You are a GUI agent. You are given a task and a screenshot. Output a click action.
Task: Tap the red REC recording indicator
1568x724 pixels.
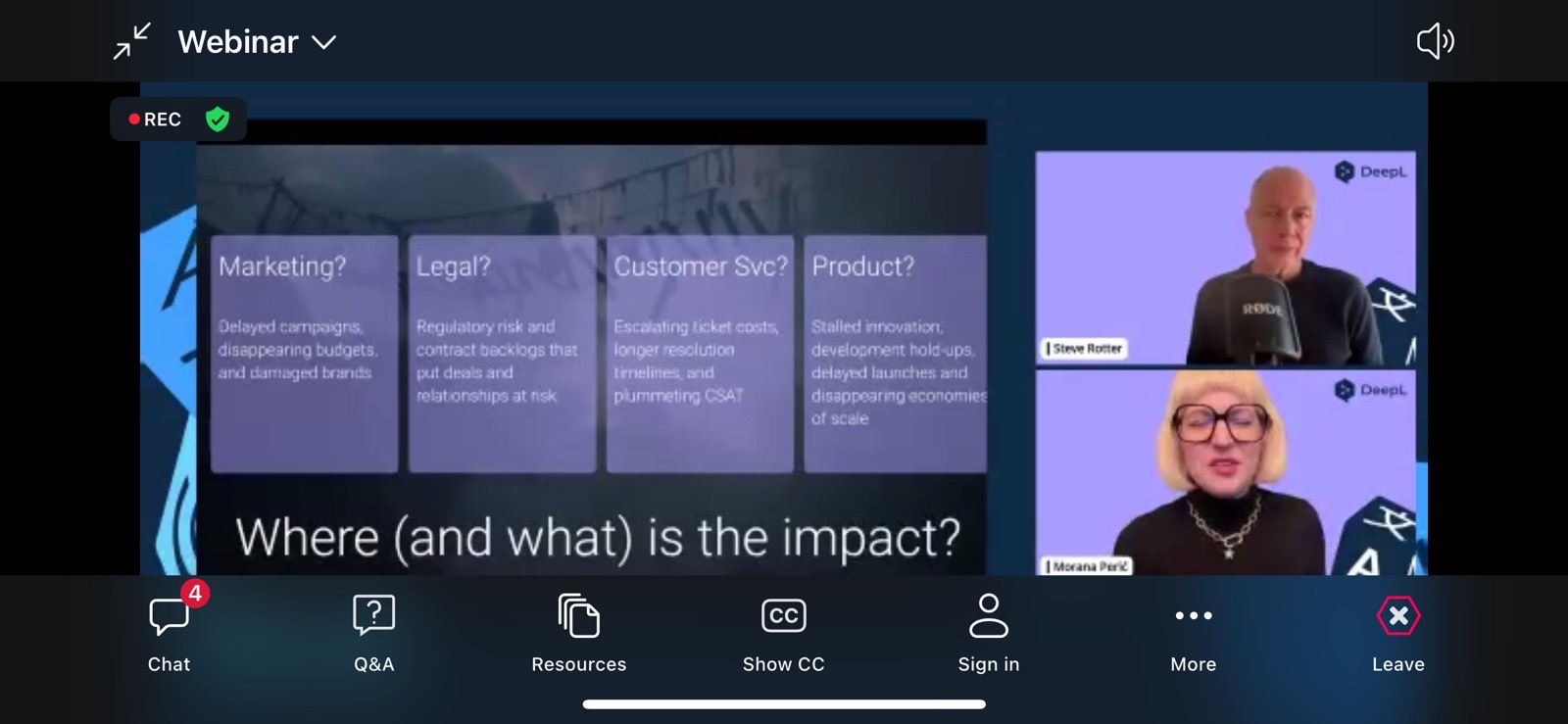pos(155,120)
